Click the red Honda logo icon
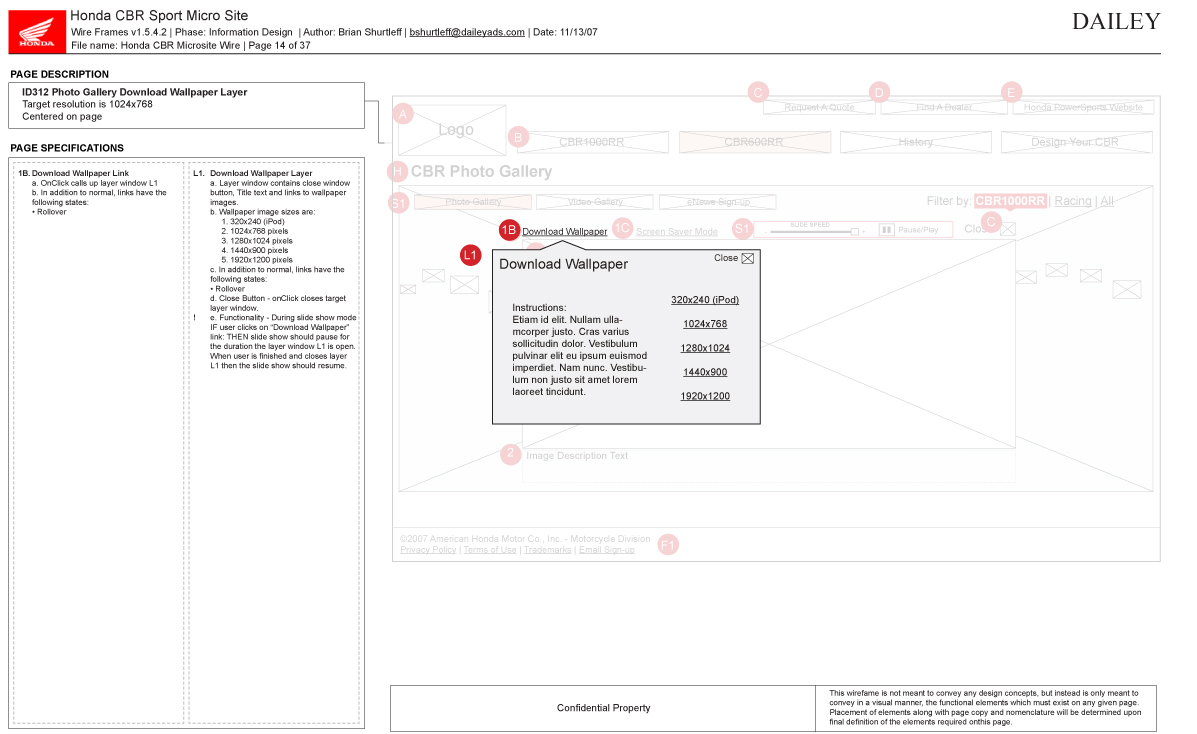This screenshot has height=734, width=1197. (x=37, y=32)
